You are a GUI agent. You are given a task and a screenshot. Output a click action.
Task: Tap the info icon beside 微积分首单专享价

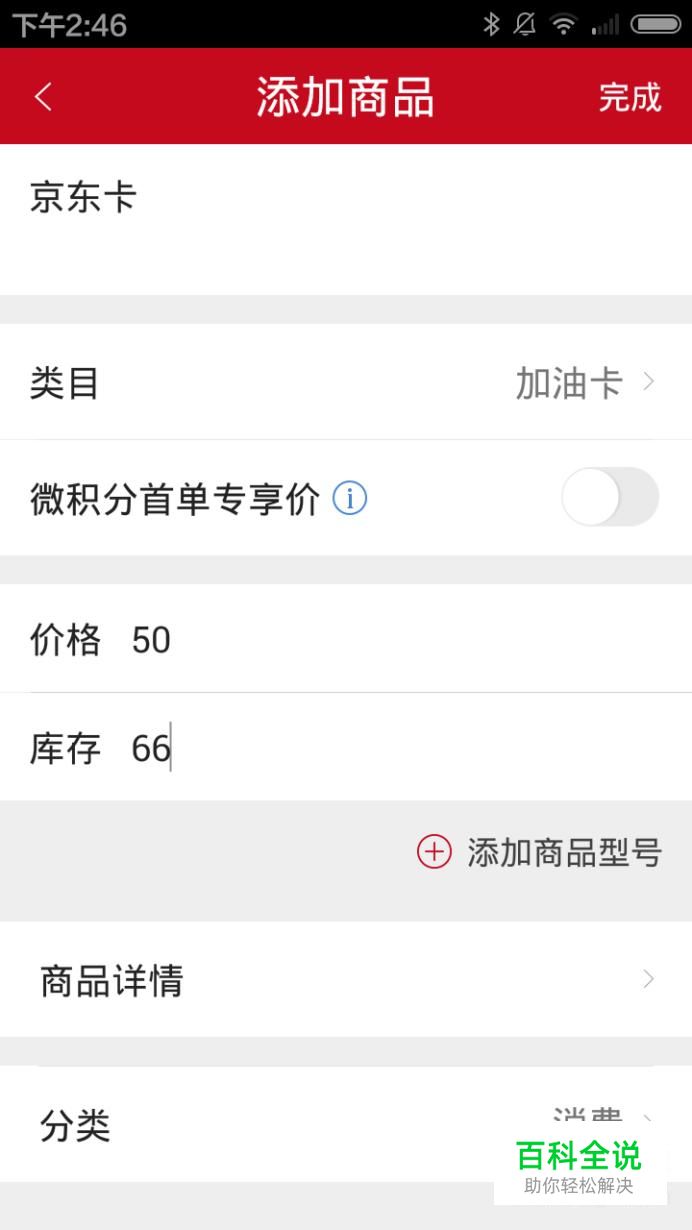coord(349,498)
